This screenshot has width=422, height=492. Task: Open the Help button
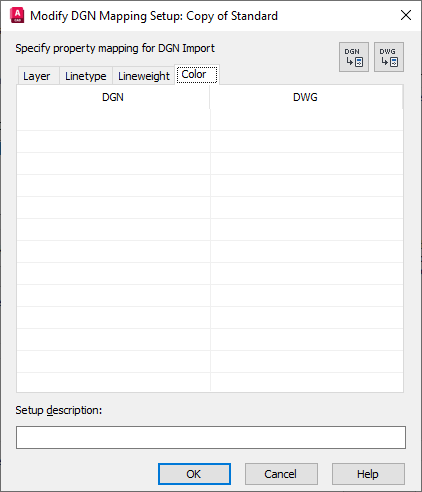point(368,474)
